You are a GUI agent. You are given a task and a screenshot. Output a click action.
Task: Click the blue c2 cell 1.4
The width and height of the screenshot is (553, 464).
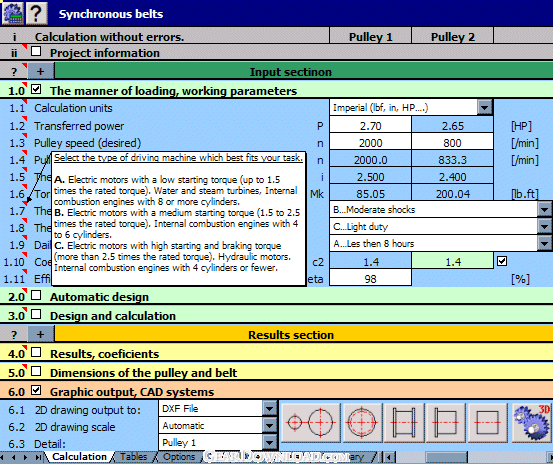coord(370,262)
